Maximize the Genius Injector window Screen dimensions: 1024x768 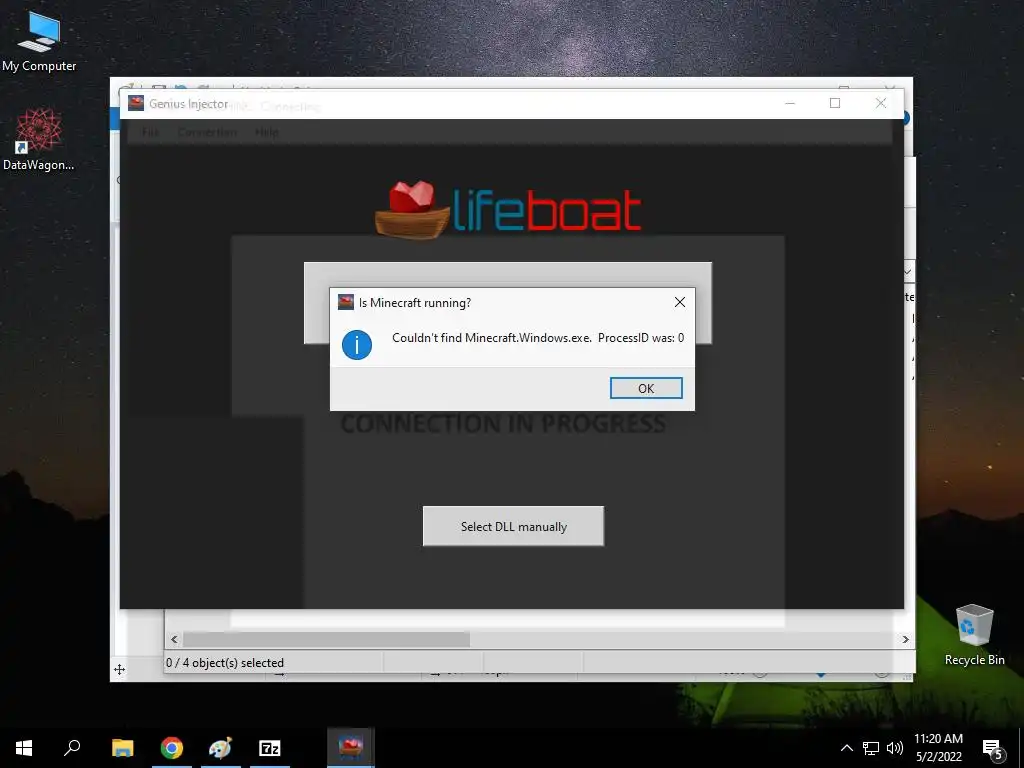pyautogui.click(x=835, y=103)
